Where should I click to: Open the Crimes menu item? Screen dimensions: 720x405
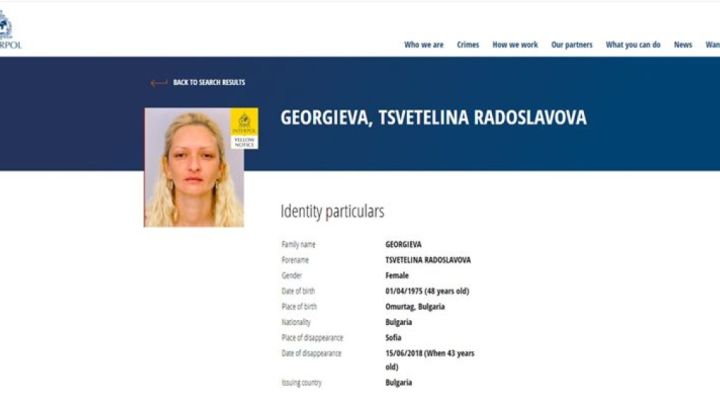tap(468, 45)
